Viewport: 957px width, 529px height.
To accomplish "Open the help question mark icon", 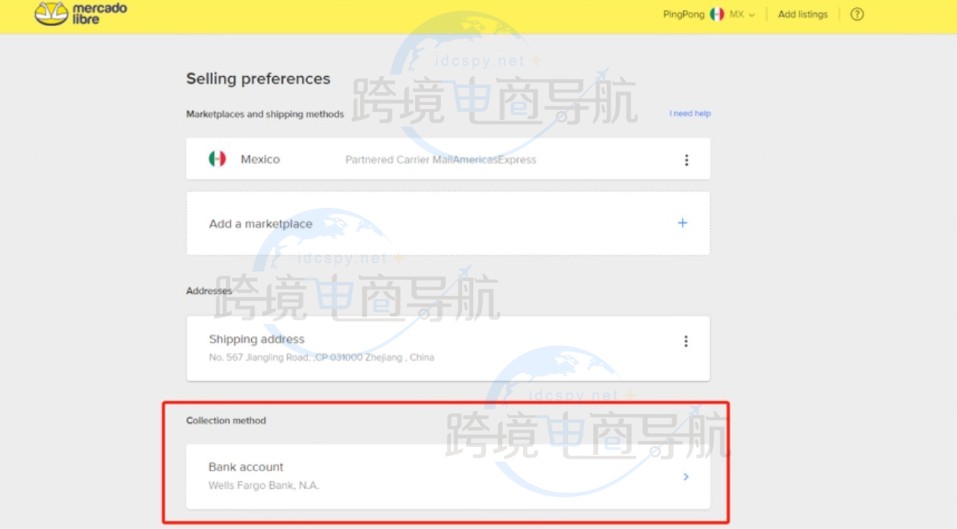I will coord(856,14).
